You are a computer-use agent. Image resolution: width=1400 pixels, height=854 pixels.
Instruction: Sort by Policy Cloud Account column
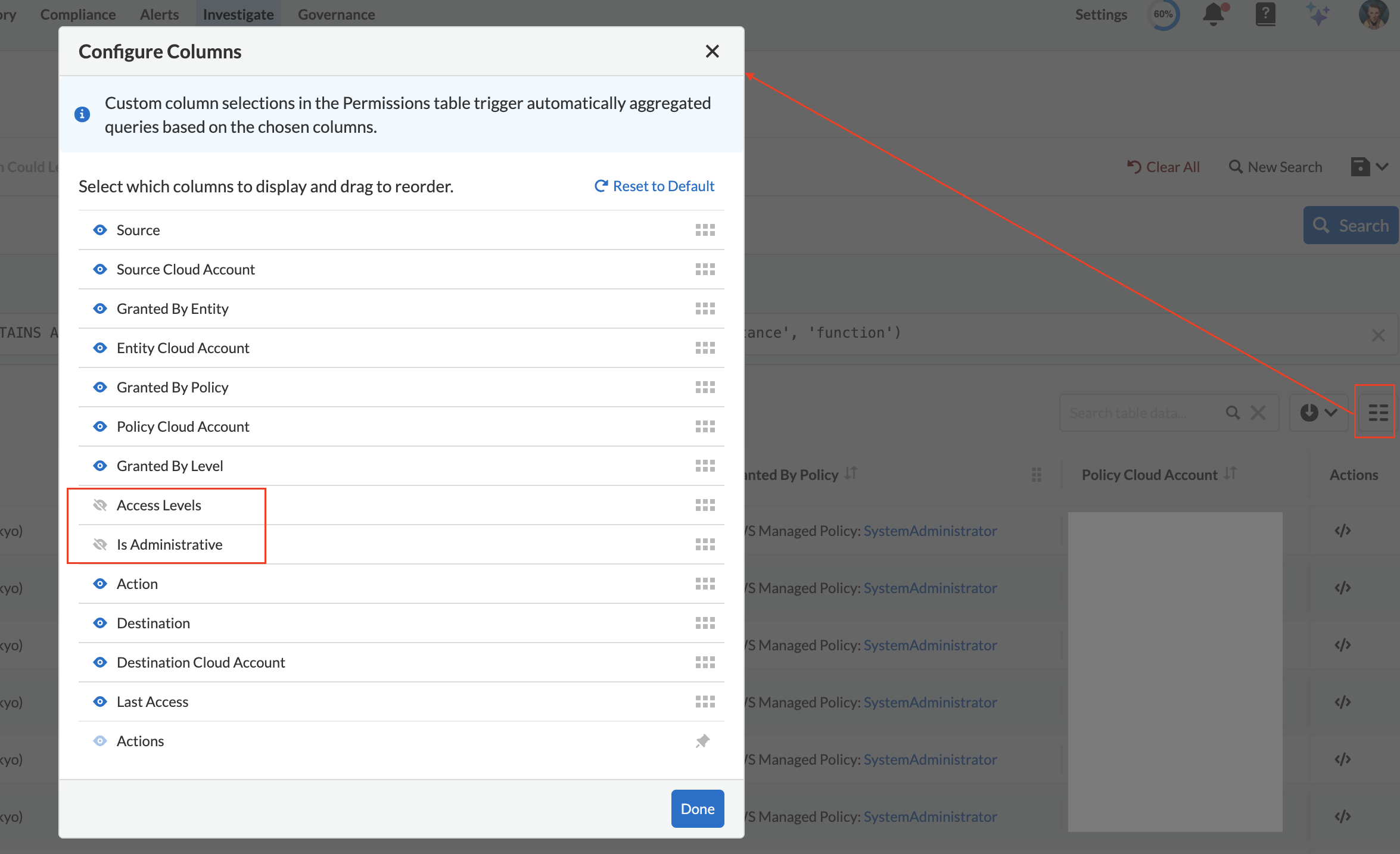(x=1231, y=473)
